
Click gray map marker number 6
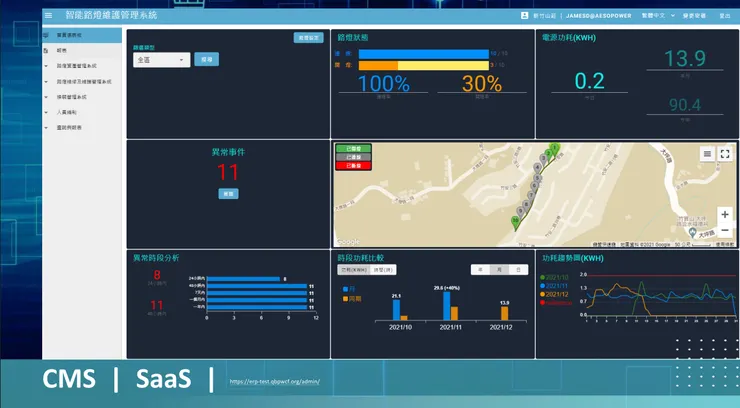[x=534, y=186]
